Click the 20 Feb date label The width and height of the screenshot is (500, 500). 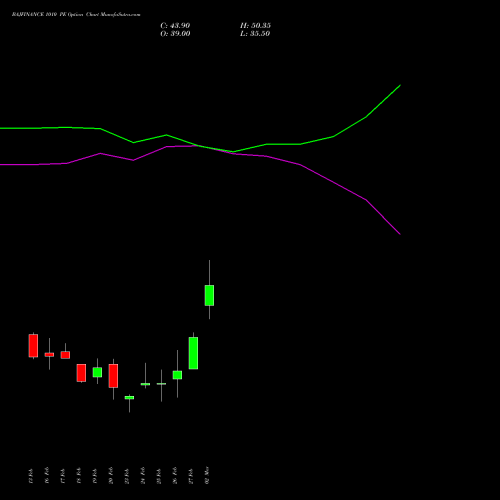tap(111, 475)
